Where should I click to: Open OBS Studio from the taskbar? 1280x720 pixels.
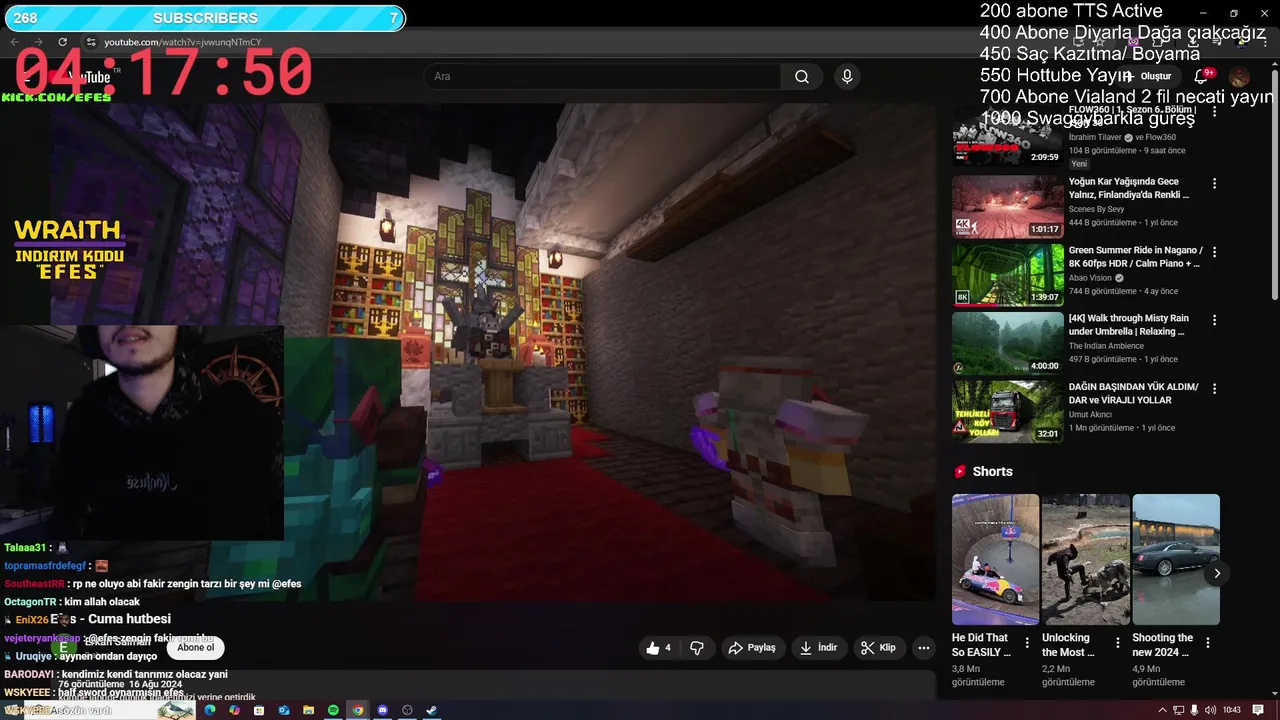[x=407, y=710]
